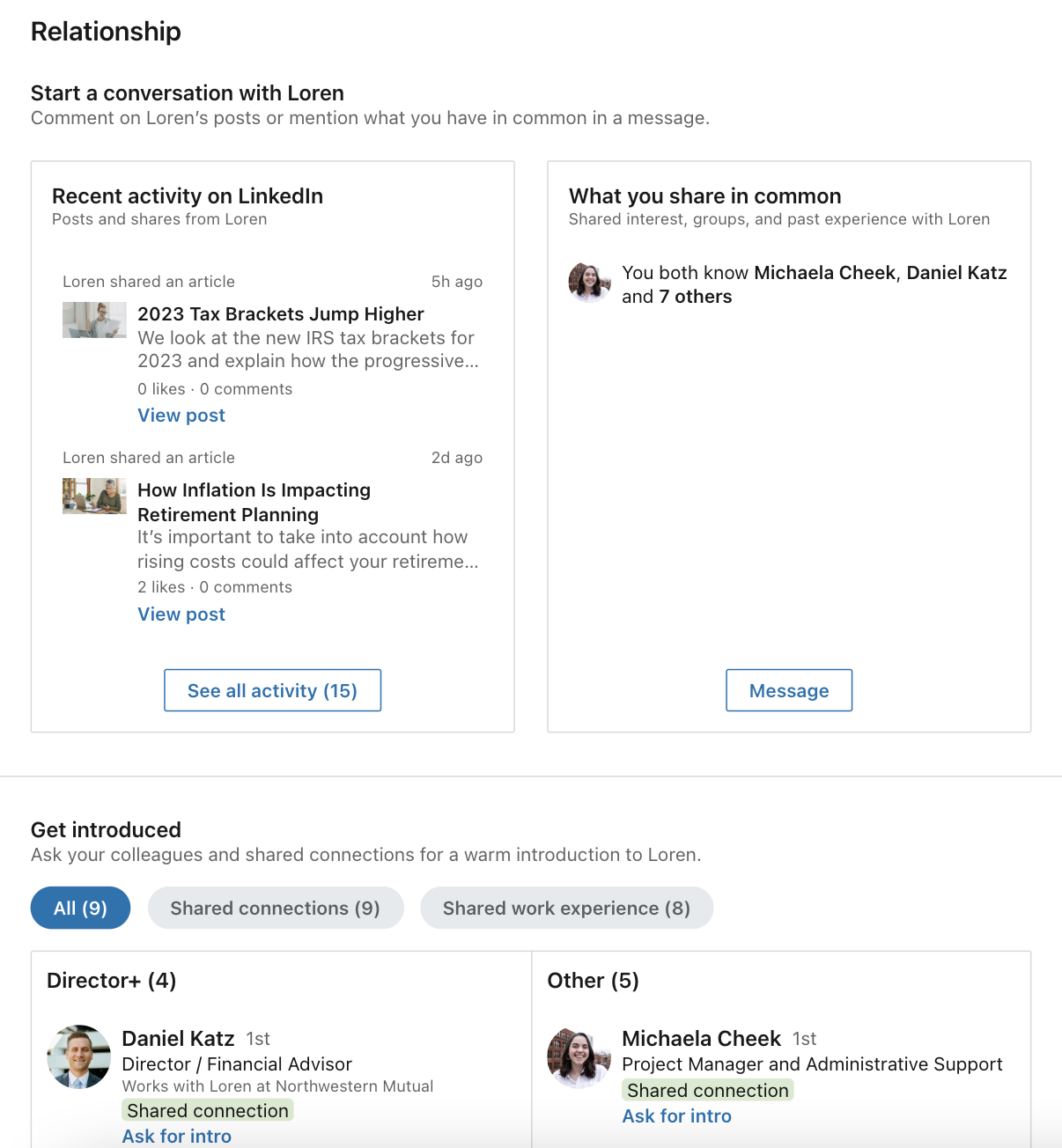
Task: View post for the inflation retirement article
Action: coord(181,614)
